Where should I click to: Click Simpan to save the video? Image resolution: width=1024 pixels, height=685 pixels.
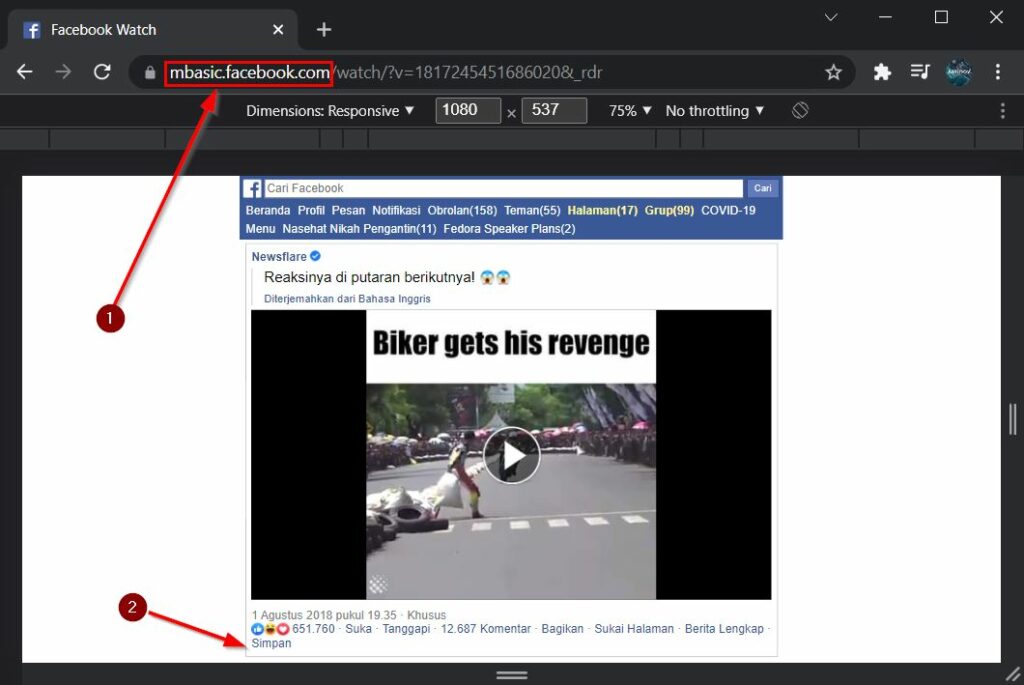[272, 643]
